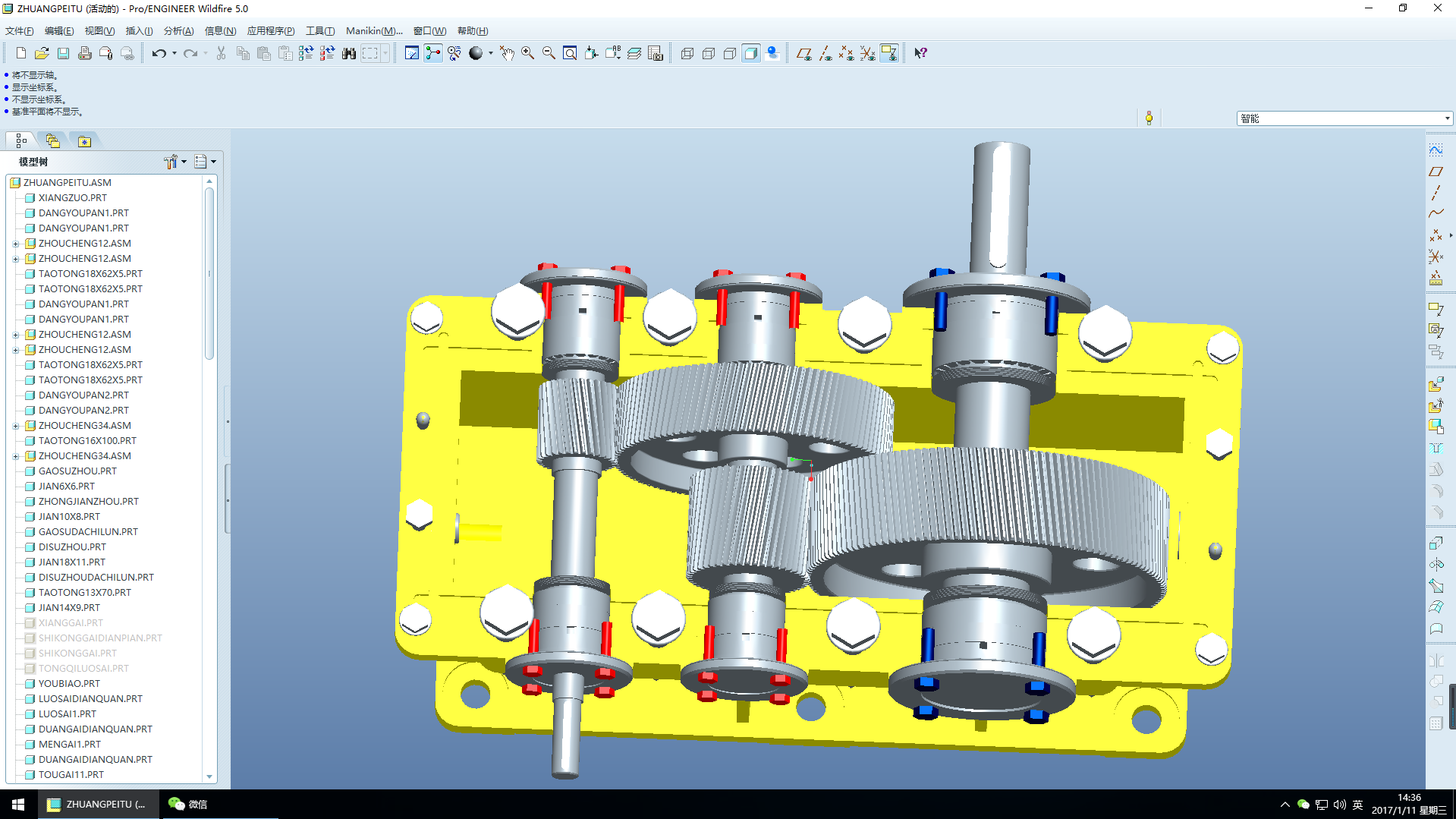Screen dimensions: 1456x819
Task: Toggle datum axes display
Action: pos(825,53)
